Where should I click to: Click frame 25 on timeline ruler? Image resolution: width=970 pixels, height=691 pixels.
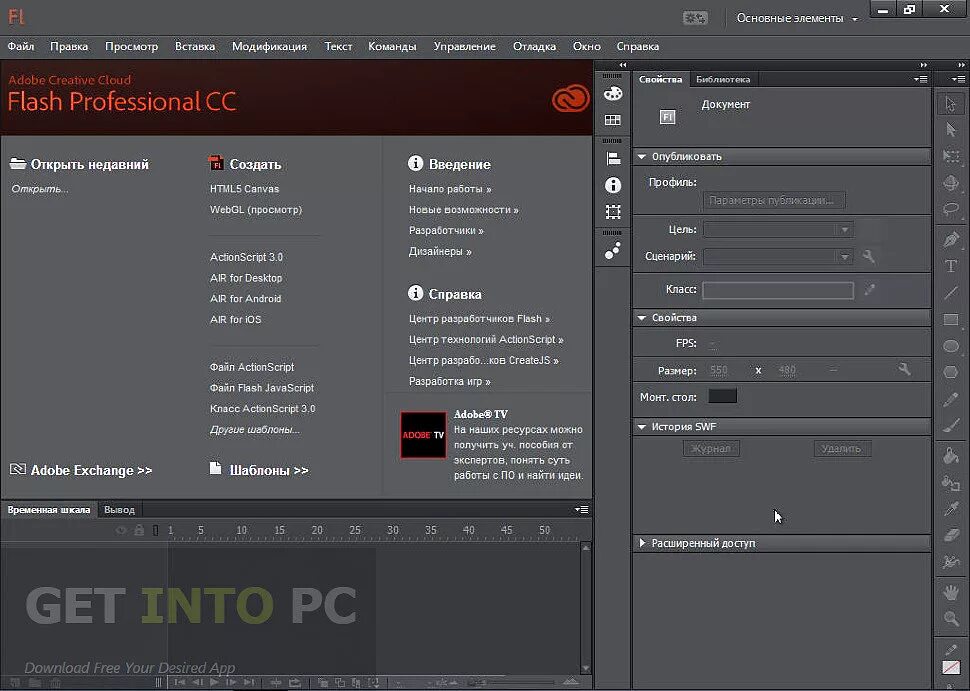point(355,530)
